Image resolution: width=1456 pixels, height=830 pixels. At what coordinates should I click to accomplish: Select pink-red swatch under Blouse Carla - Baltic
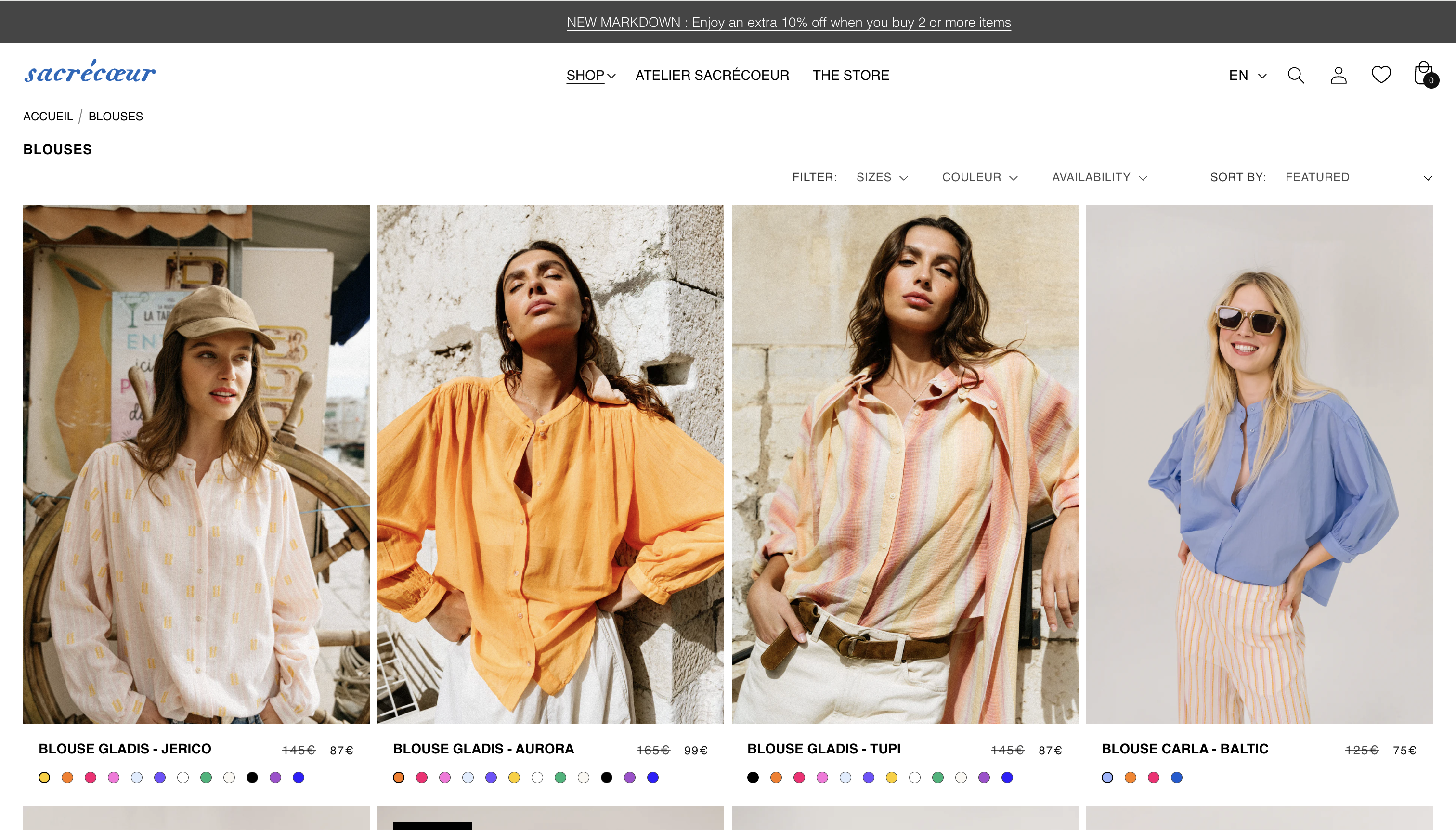click(x=1153, y=778)
